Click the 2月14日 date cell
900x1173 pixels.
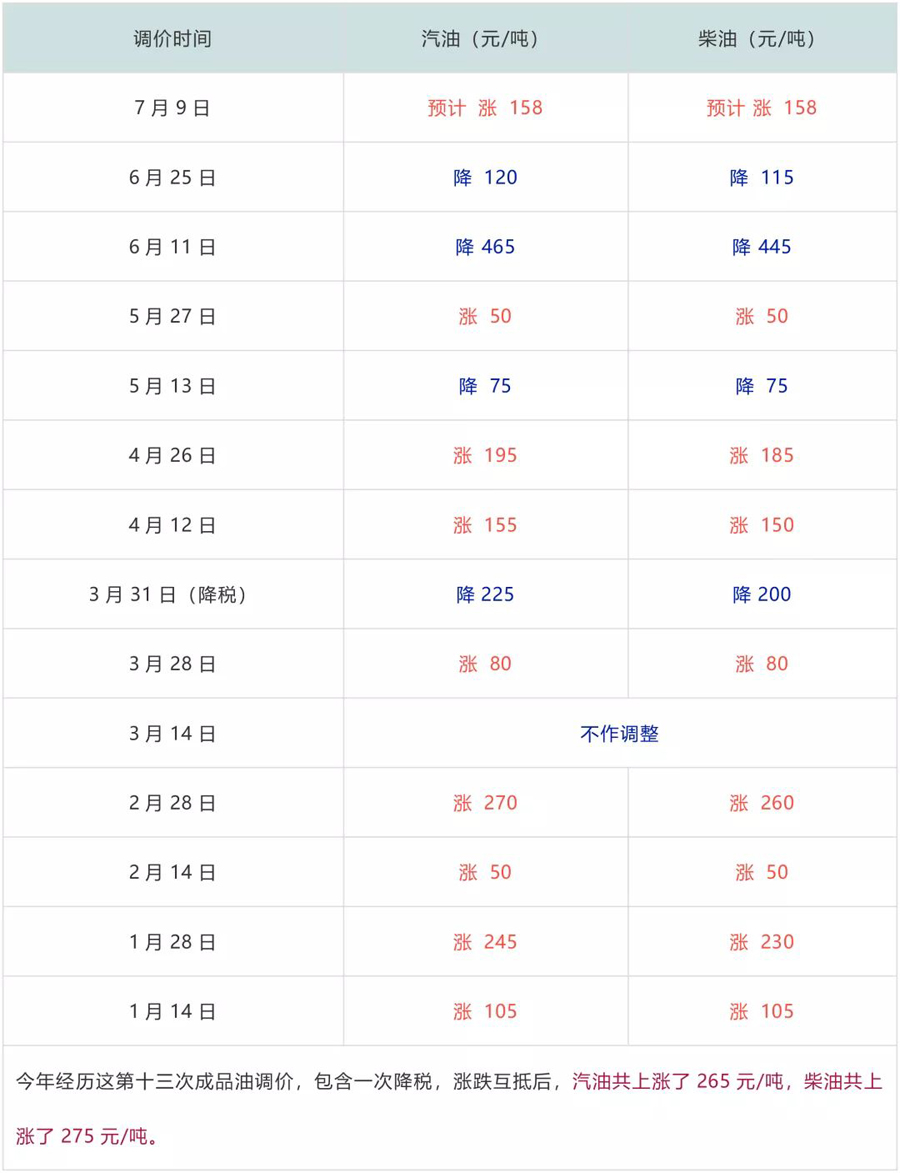(x=172, y=873)
